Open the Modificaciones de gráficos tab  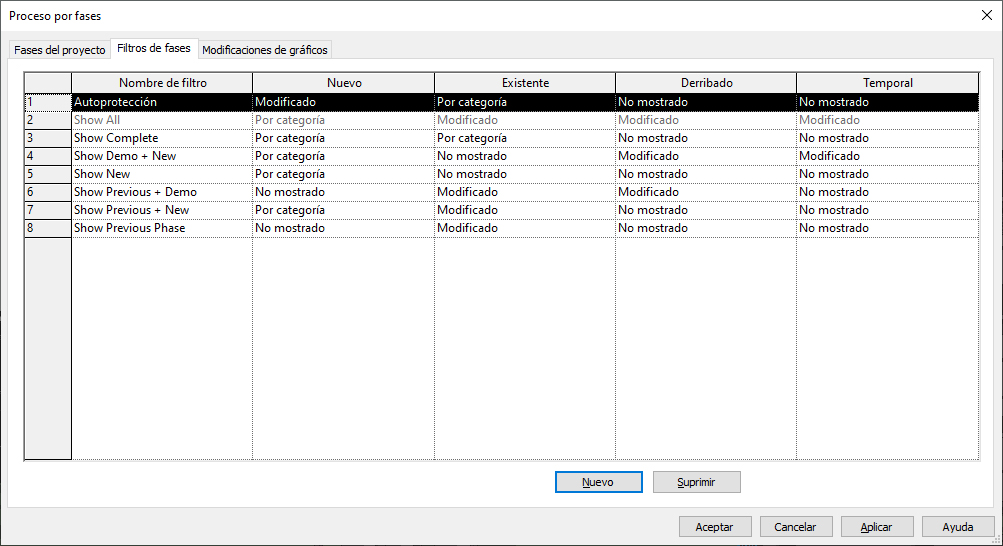tap(264, 50)
